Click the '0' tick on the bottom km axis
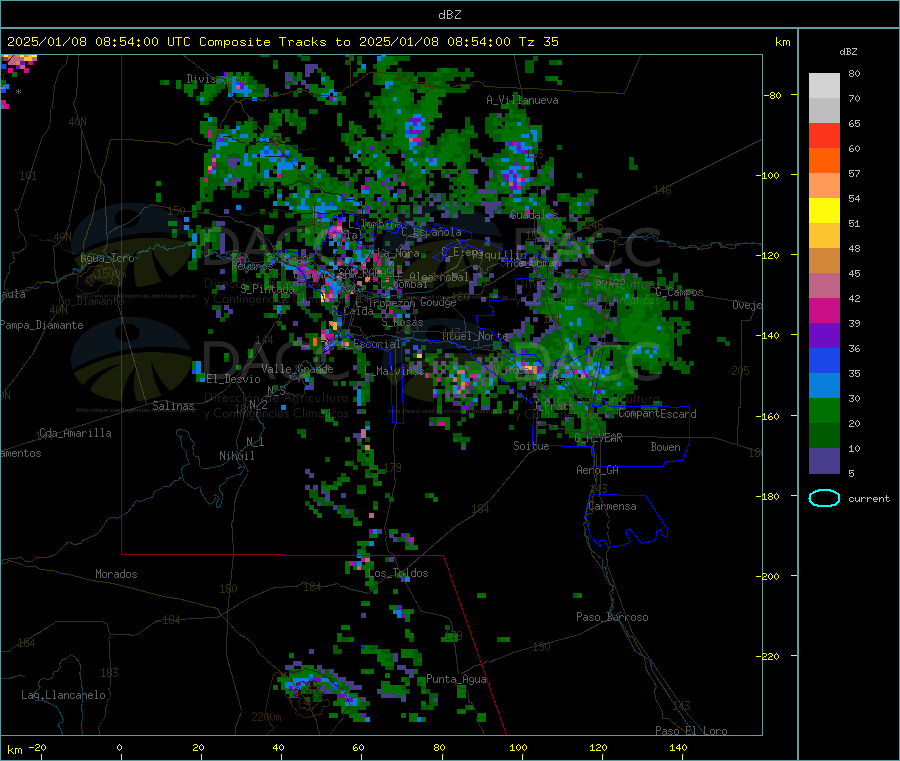 (x=119, y=748)
